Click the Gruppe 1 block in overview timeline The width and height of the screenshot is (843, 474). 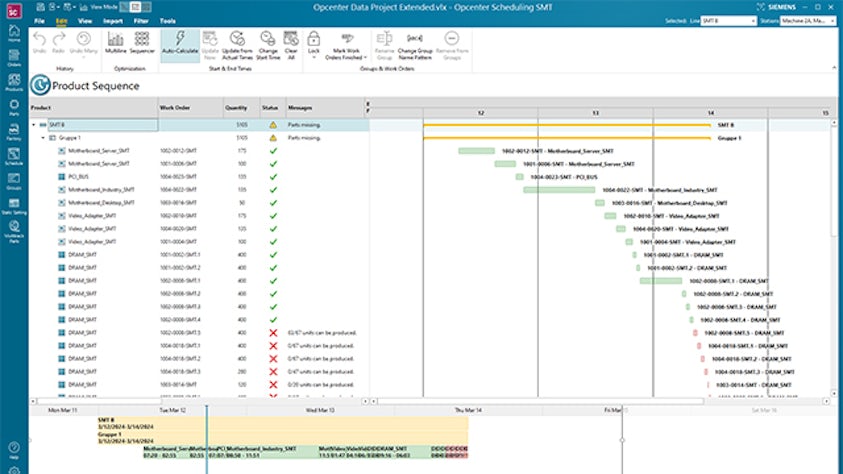tap(283, 437)
